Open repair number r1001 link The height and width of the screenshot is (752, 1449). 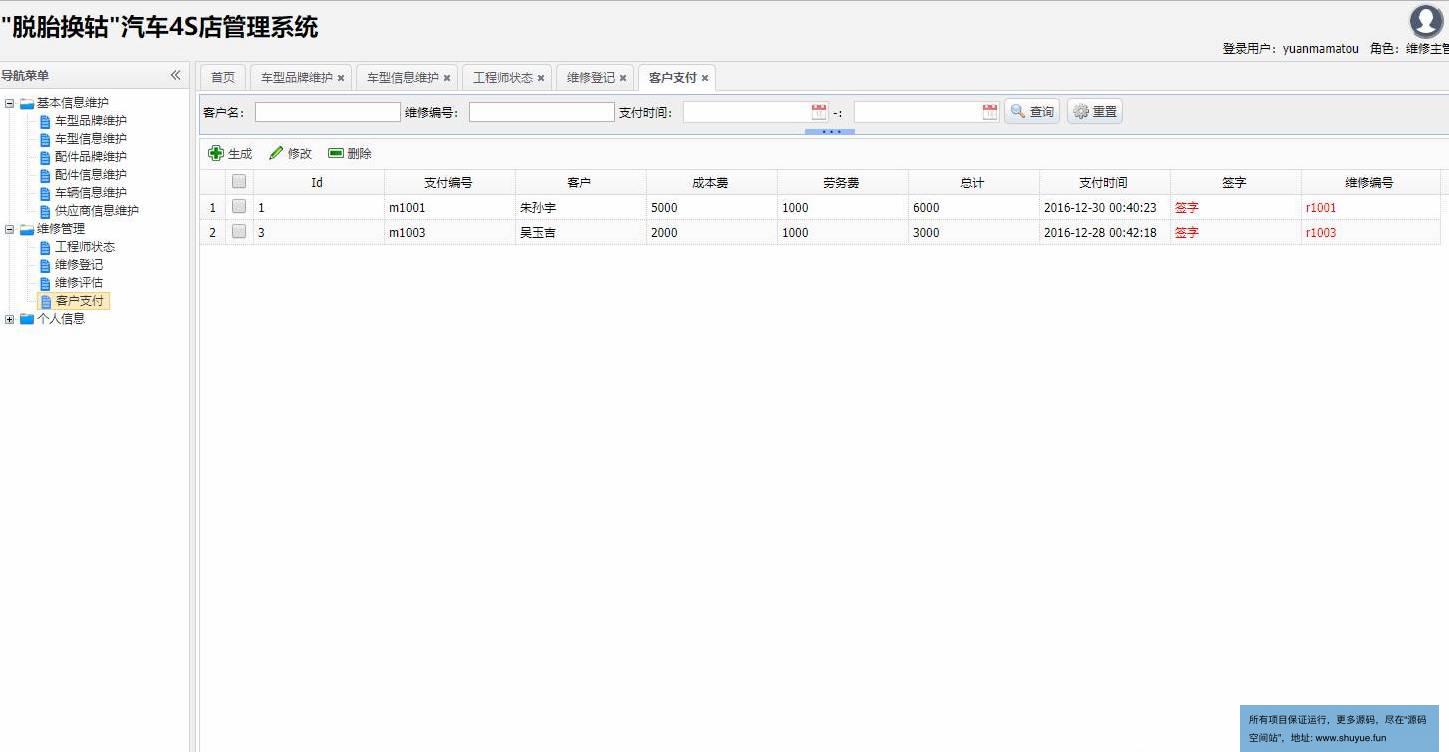coord(1321,208)
